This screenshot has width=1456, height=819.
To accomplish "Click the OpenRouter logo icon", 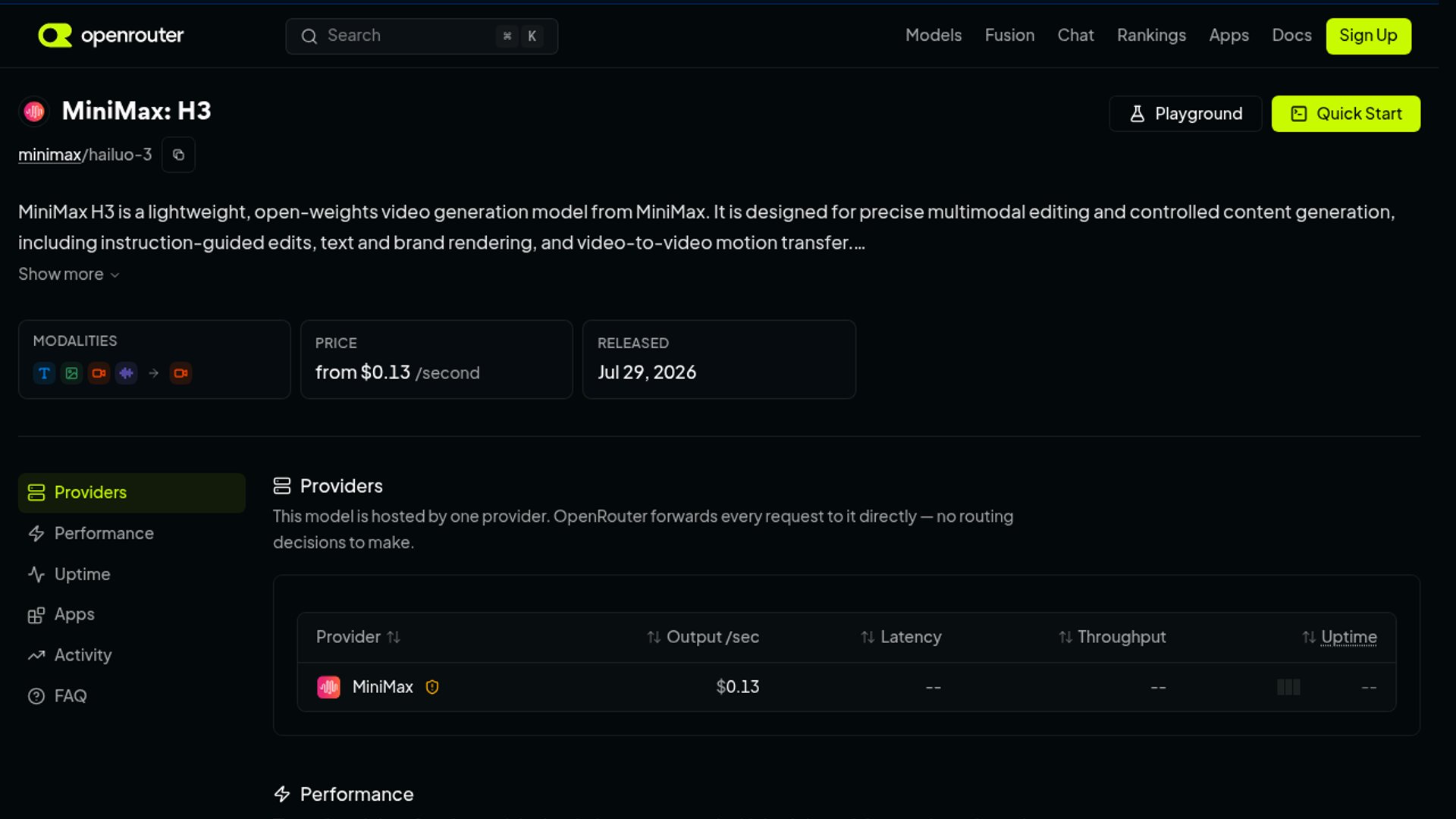I will (55, 35).
